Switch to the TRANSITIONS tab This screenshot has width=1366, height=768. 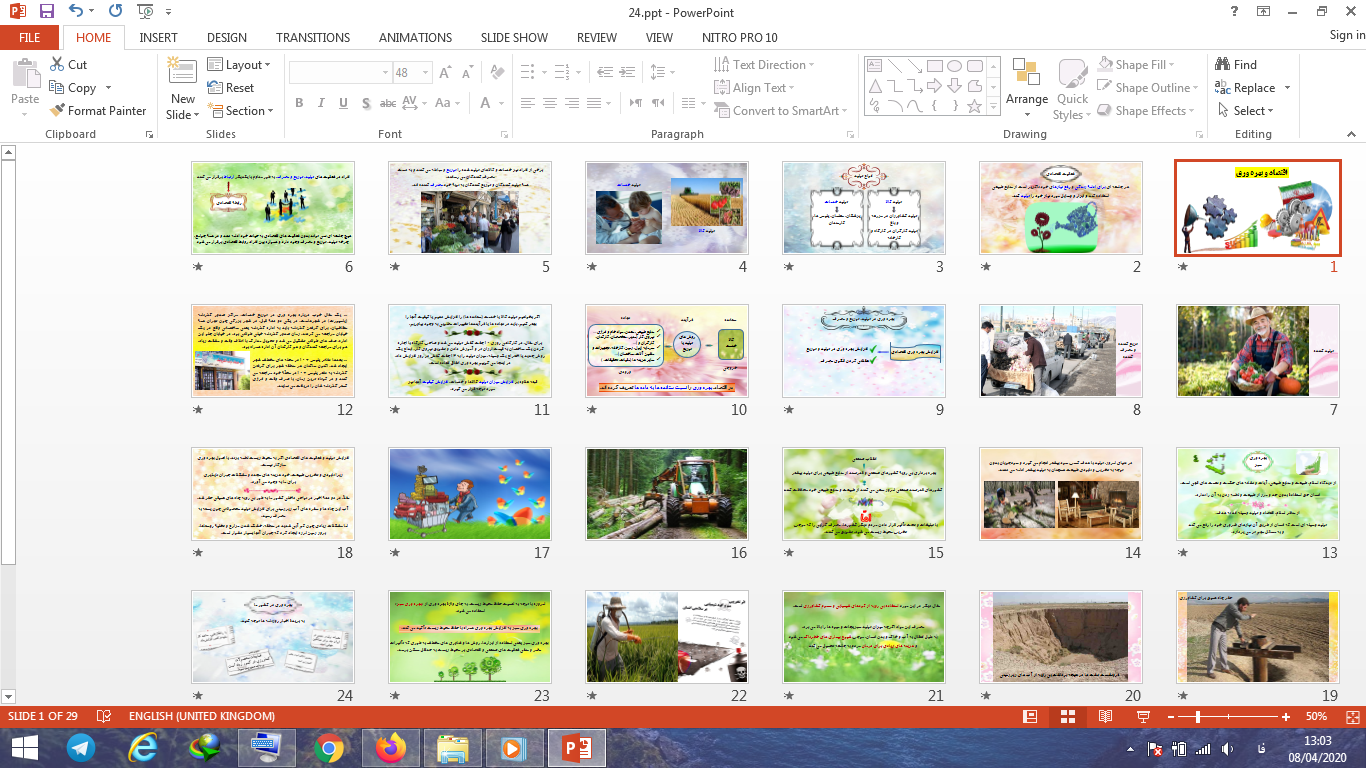pyautogui.click(x=313, y=37)
